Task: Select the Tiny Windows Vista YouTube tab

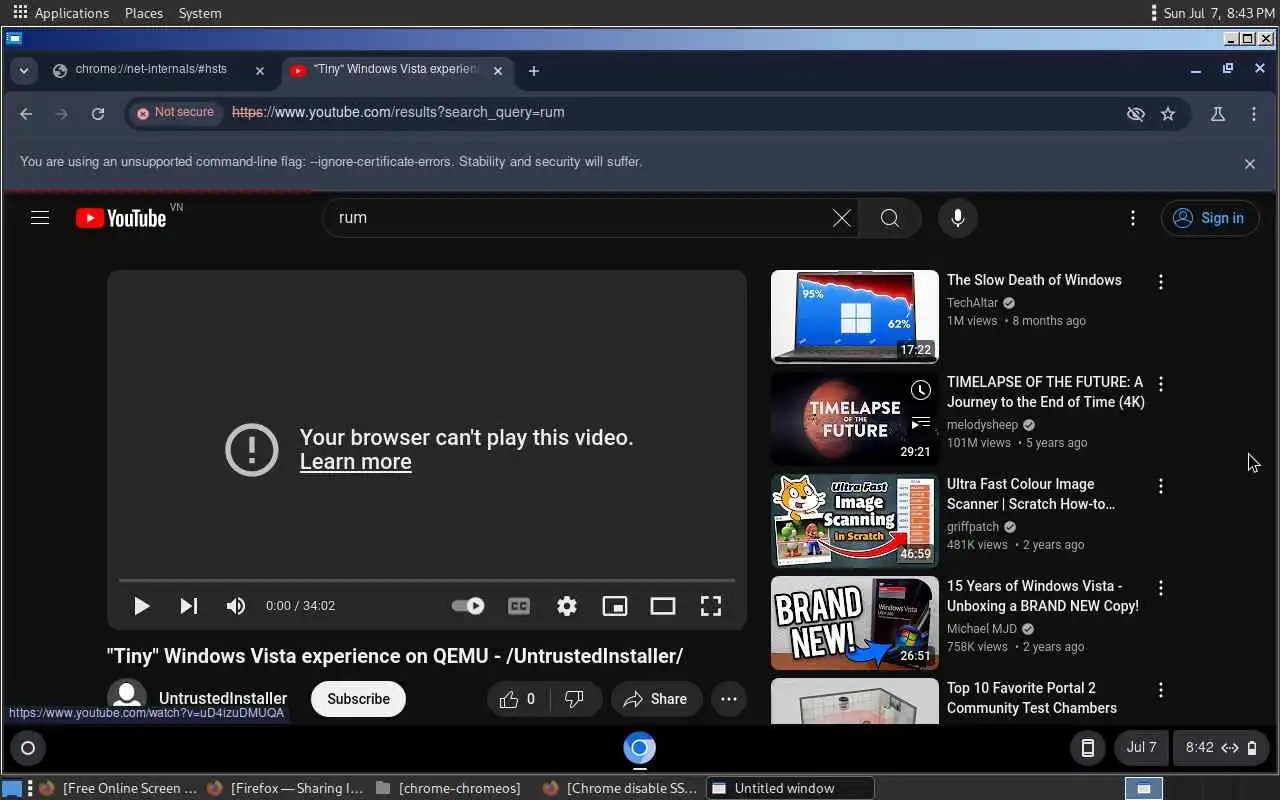Action: pos(397,70)
